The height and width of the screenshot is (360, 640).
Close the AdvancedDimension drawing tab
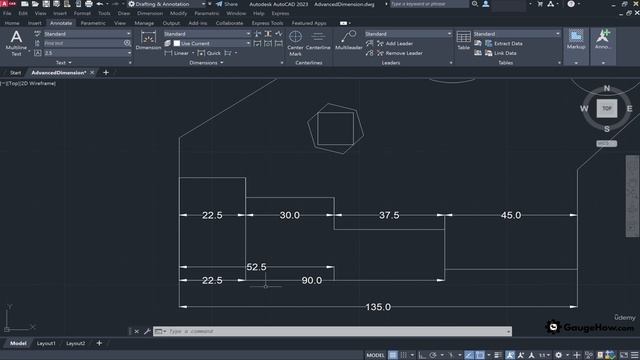coord(92,73)
